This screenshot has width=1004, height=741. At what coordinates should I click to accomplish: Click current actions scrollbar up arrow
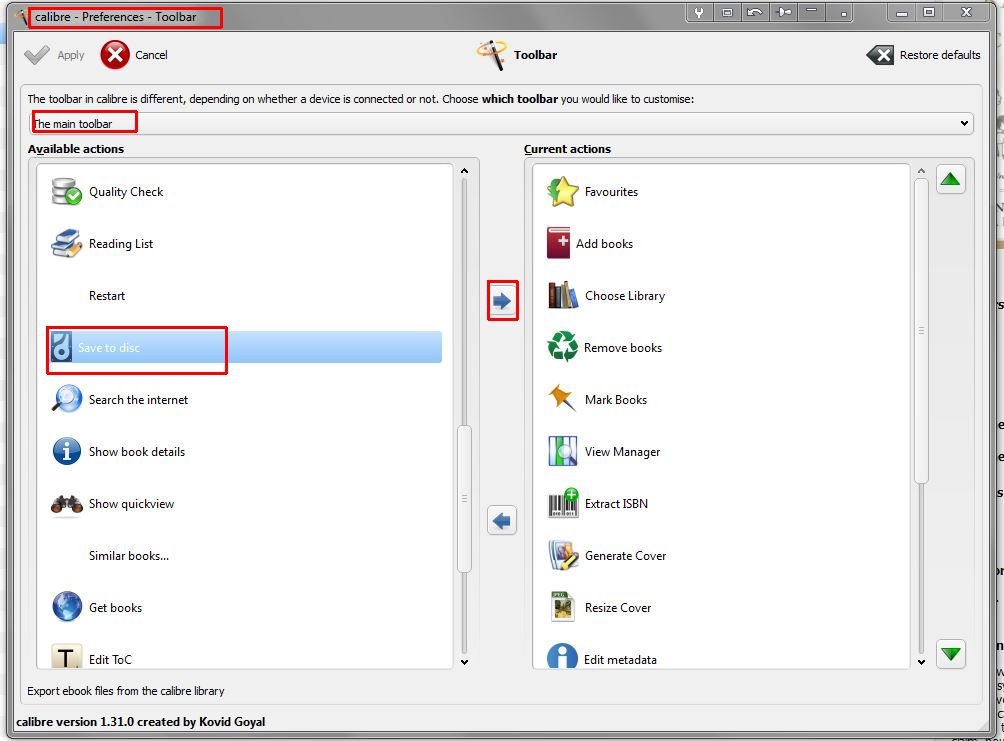[921, 171]
